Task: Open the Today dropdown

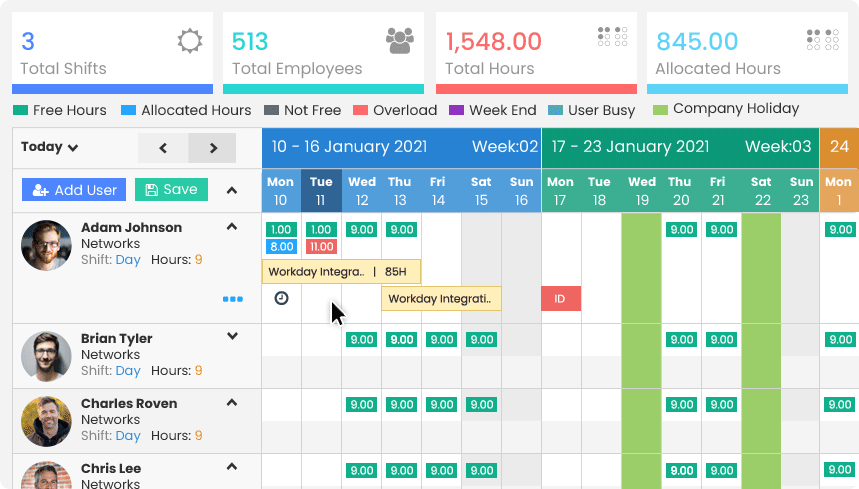Action: coord(50,147)
